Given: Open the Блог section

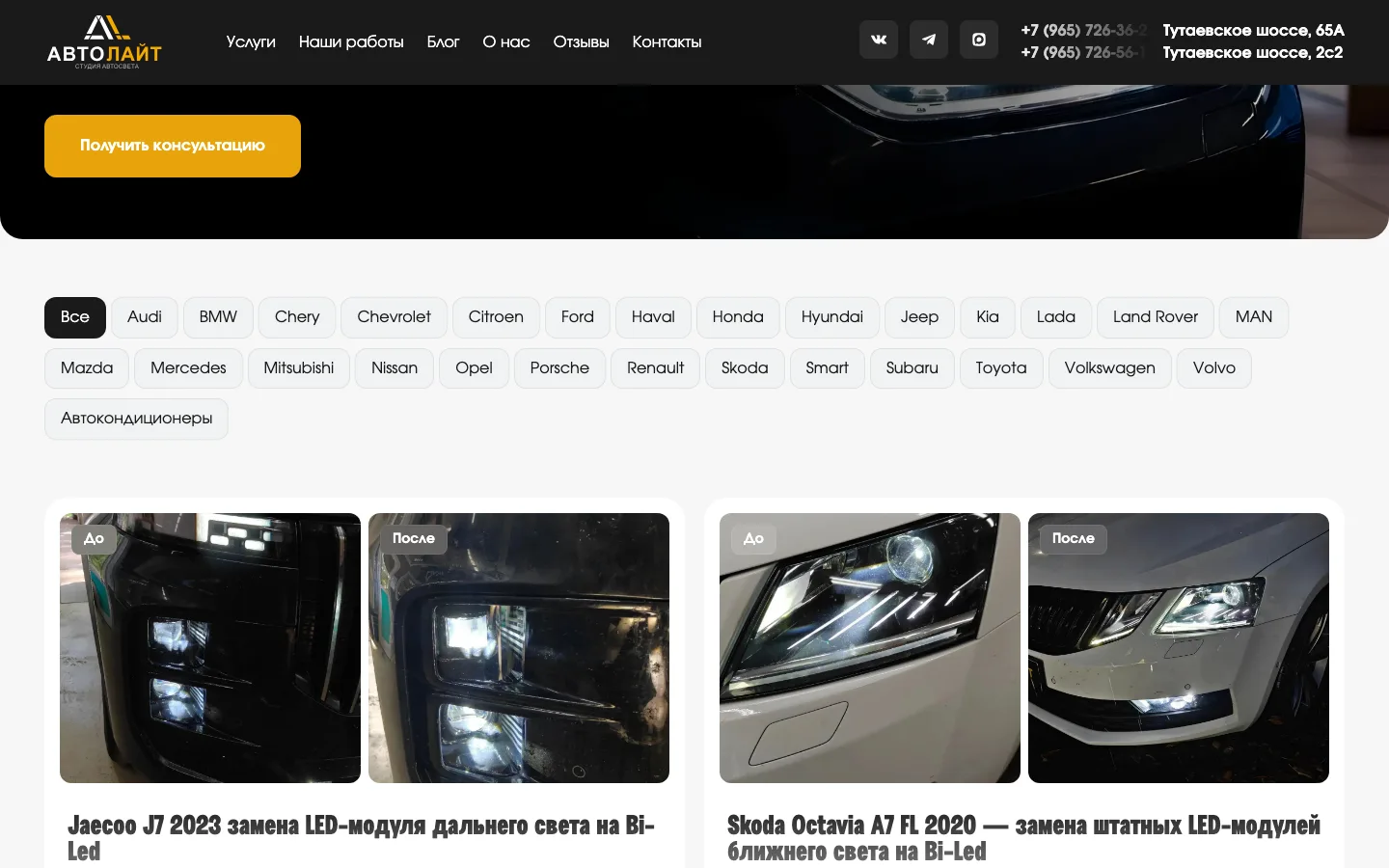Looking at the screenshot, I should 443,41.
